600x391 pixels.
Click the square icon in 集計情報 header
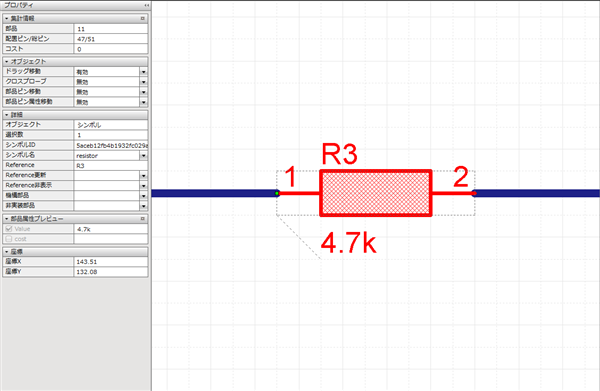tap(143, 18)
